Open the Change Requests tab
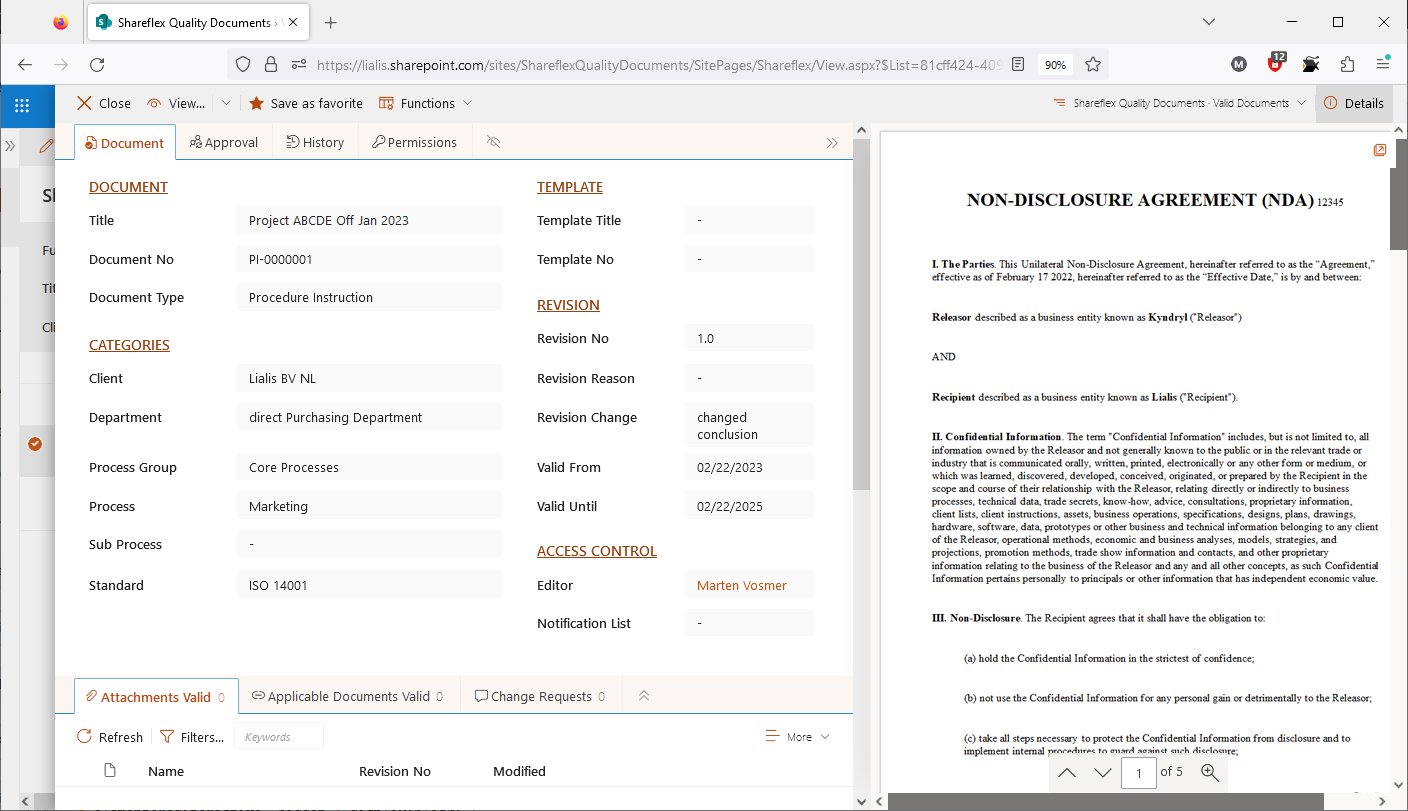This screenshot has width=1408, height=811. point(541,696)
